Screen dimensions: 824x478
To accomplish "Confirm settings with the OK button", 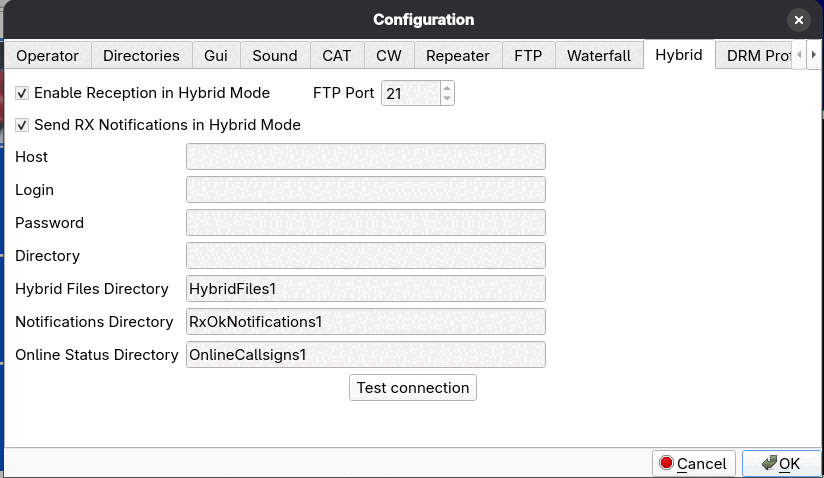I will pyautogui.click(x=781, y=463).
